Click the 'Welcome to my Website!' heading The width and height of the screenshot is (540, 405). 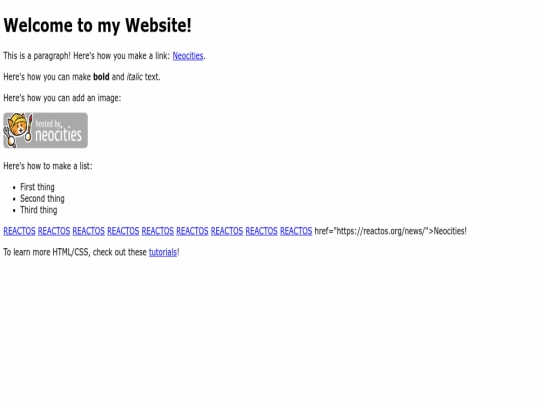97,25
